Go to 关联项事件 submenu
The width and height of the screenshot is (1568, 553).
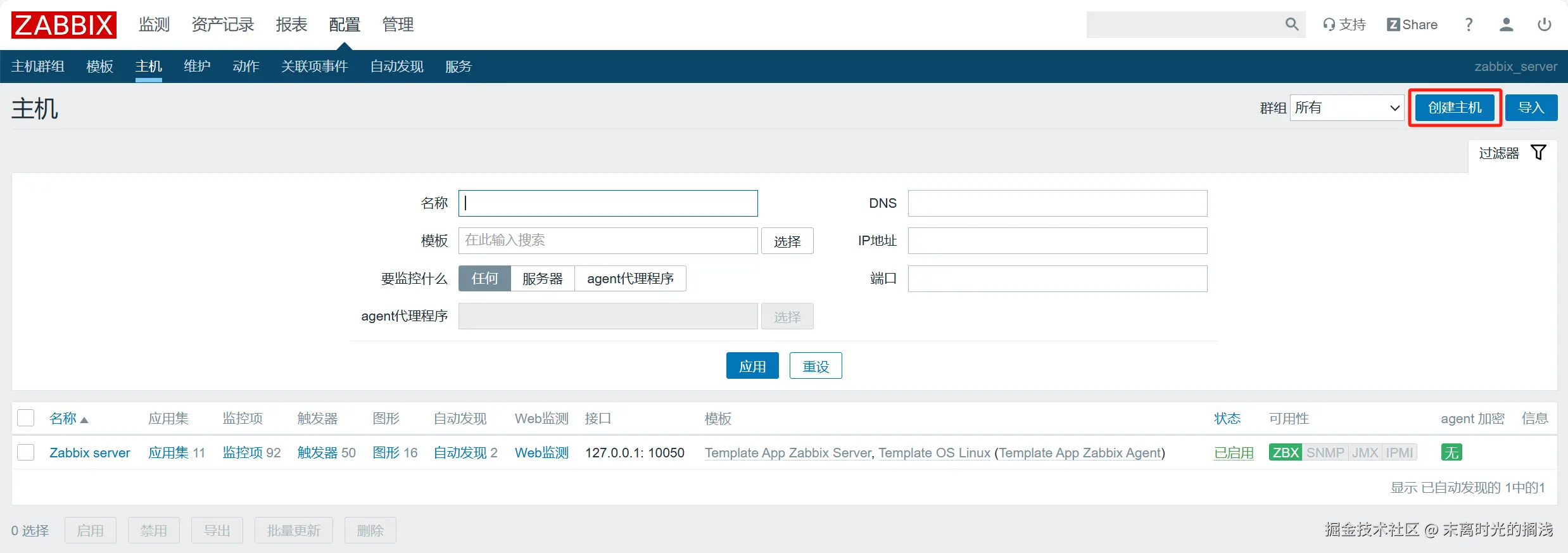coord(315,67)
